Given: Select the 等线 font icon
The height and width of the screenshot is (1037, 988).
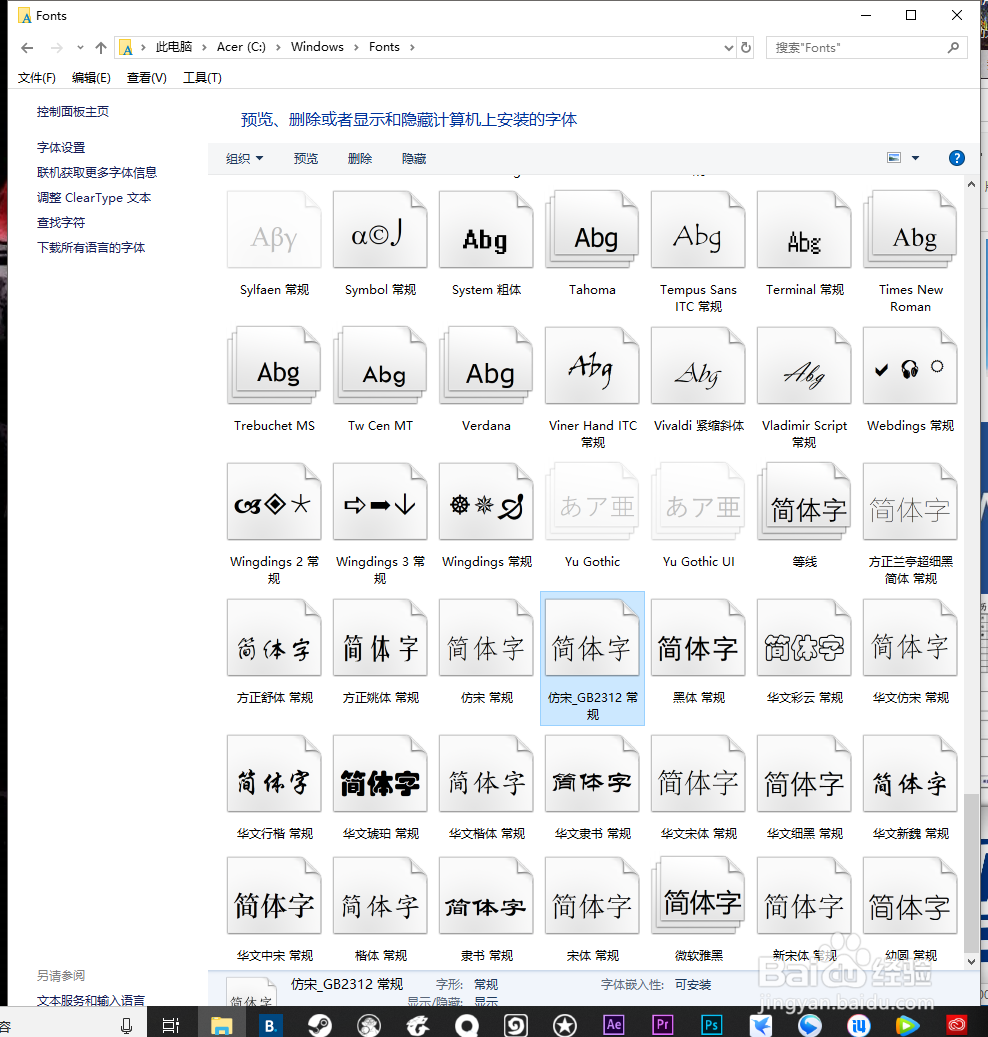Looking at the screenshot, I should coord(804,501).
